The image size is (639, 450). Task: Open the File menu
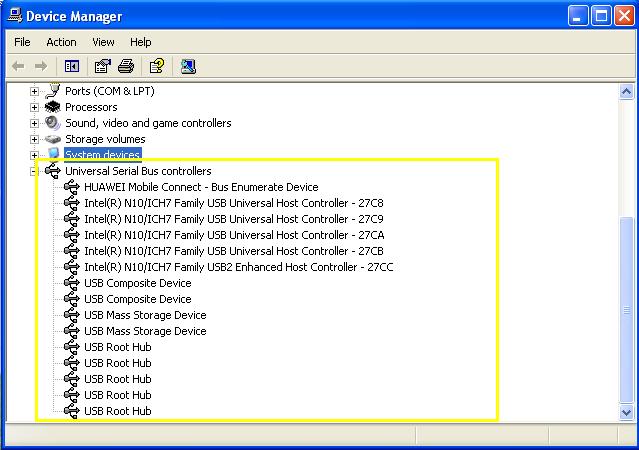22,42
